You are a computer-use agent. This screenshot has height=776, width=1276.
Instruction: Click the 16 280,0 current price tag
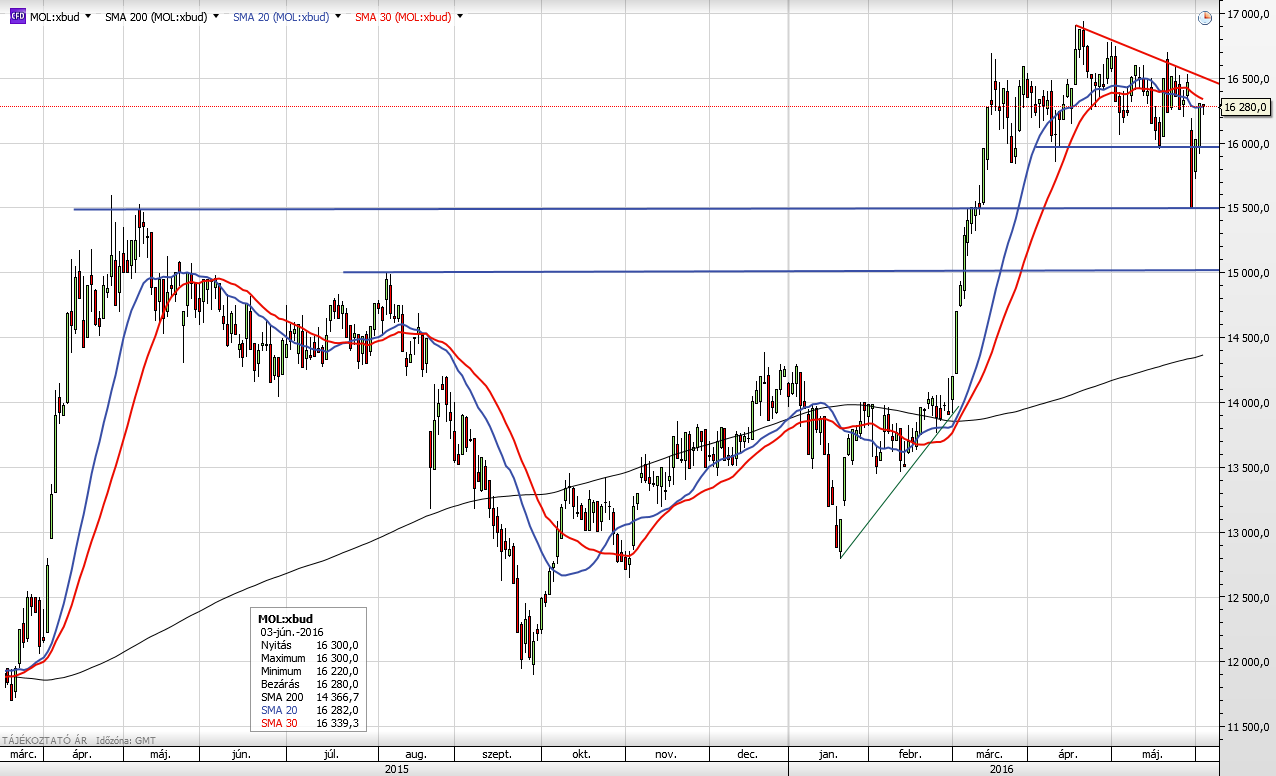[1245, 107]
